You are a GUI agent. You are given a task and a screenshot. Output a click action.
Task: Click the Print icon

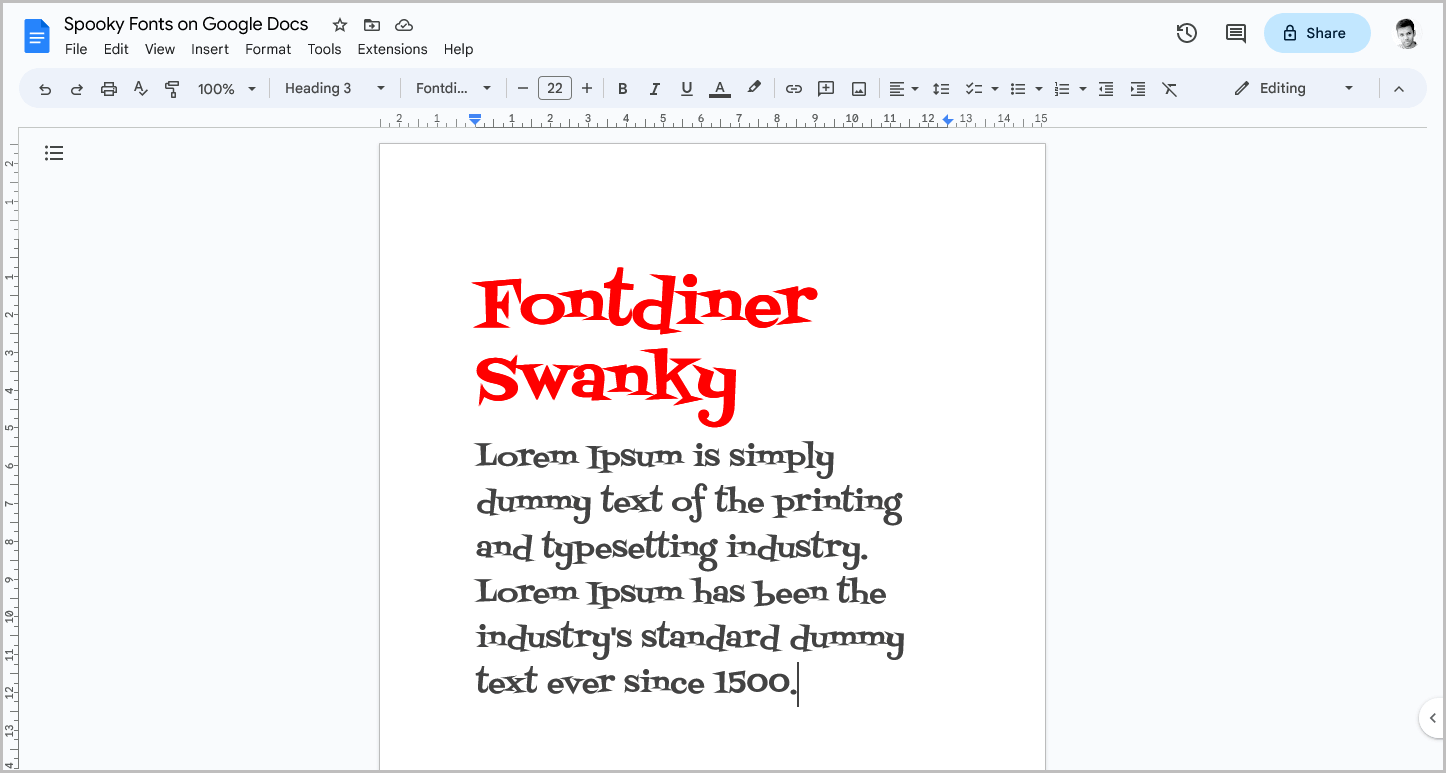108,88
